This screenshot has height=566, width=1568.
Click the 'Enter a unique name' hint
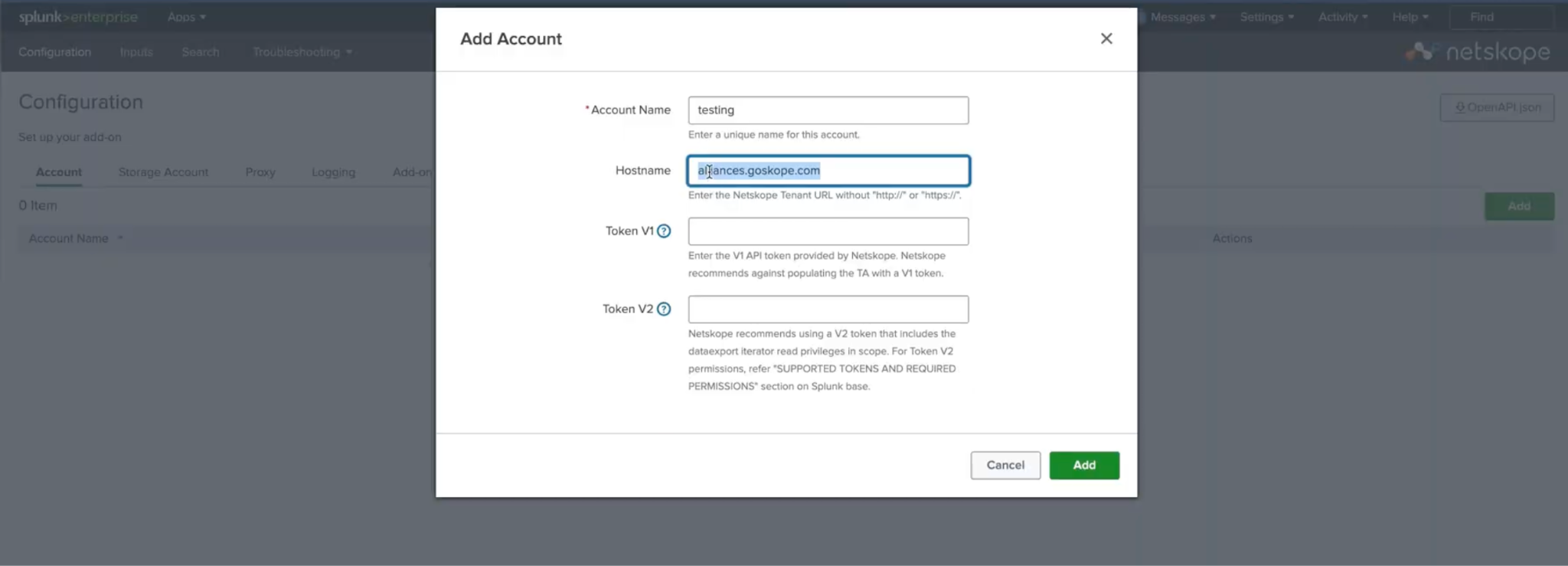773,135
